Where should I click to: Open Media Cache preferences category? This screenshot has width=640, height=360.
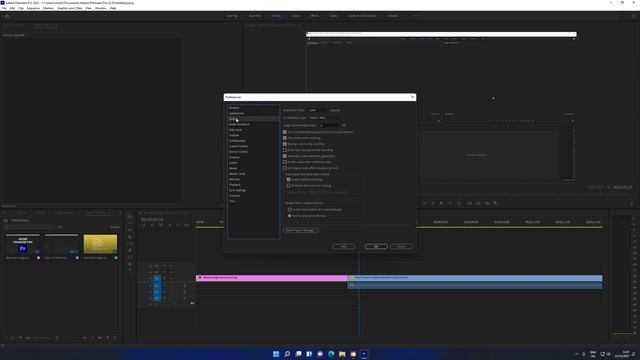pos(237,174)
